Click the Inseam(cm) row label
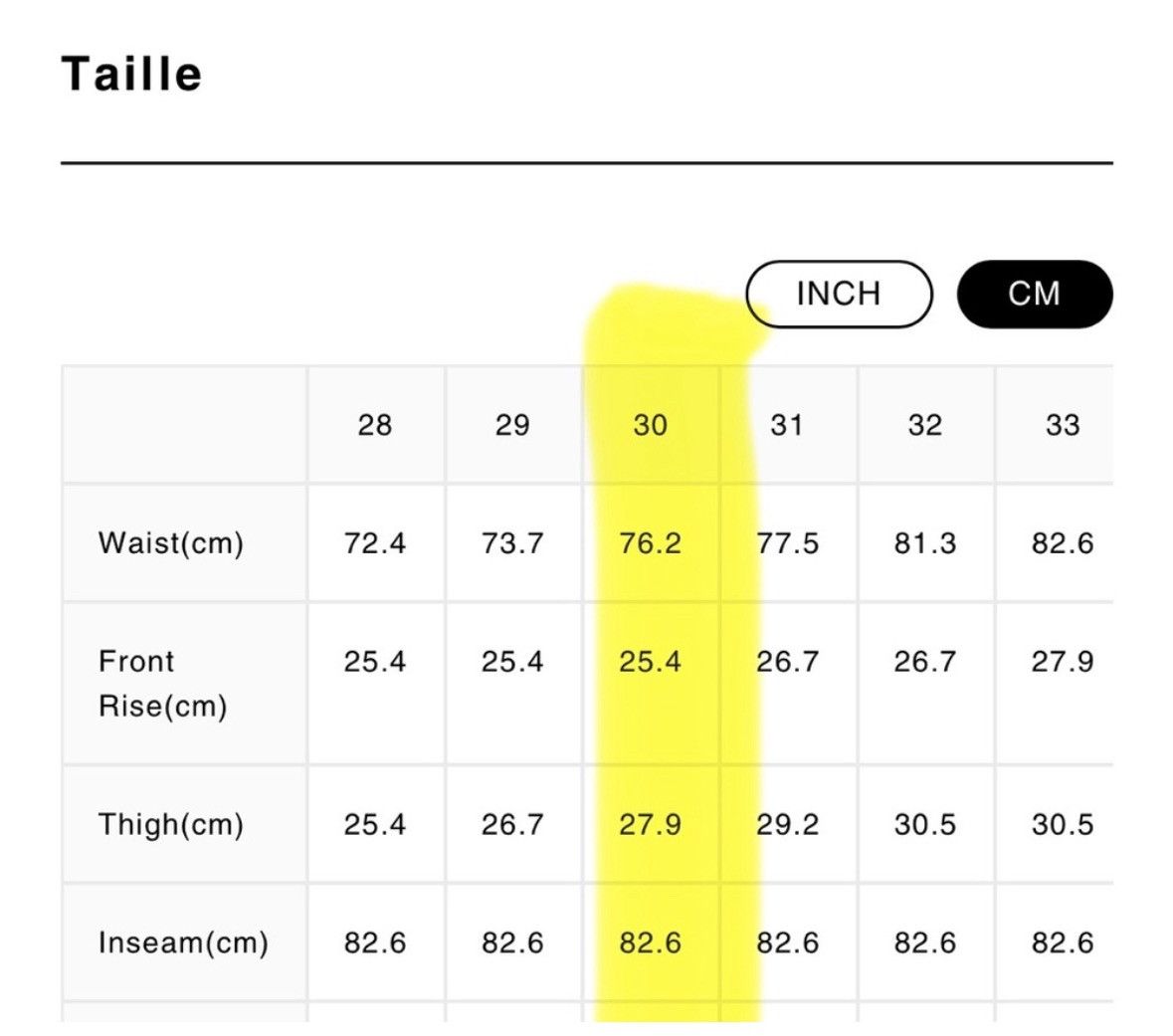This screenshot has height=1036, width=1173. 183,943
